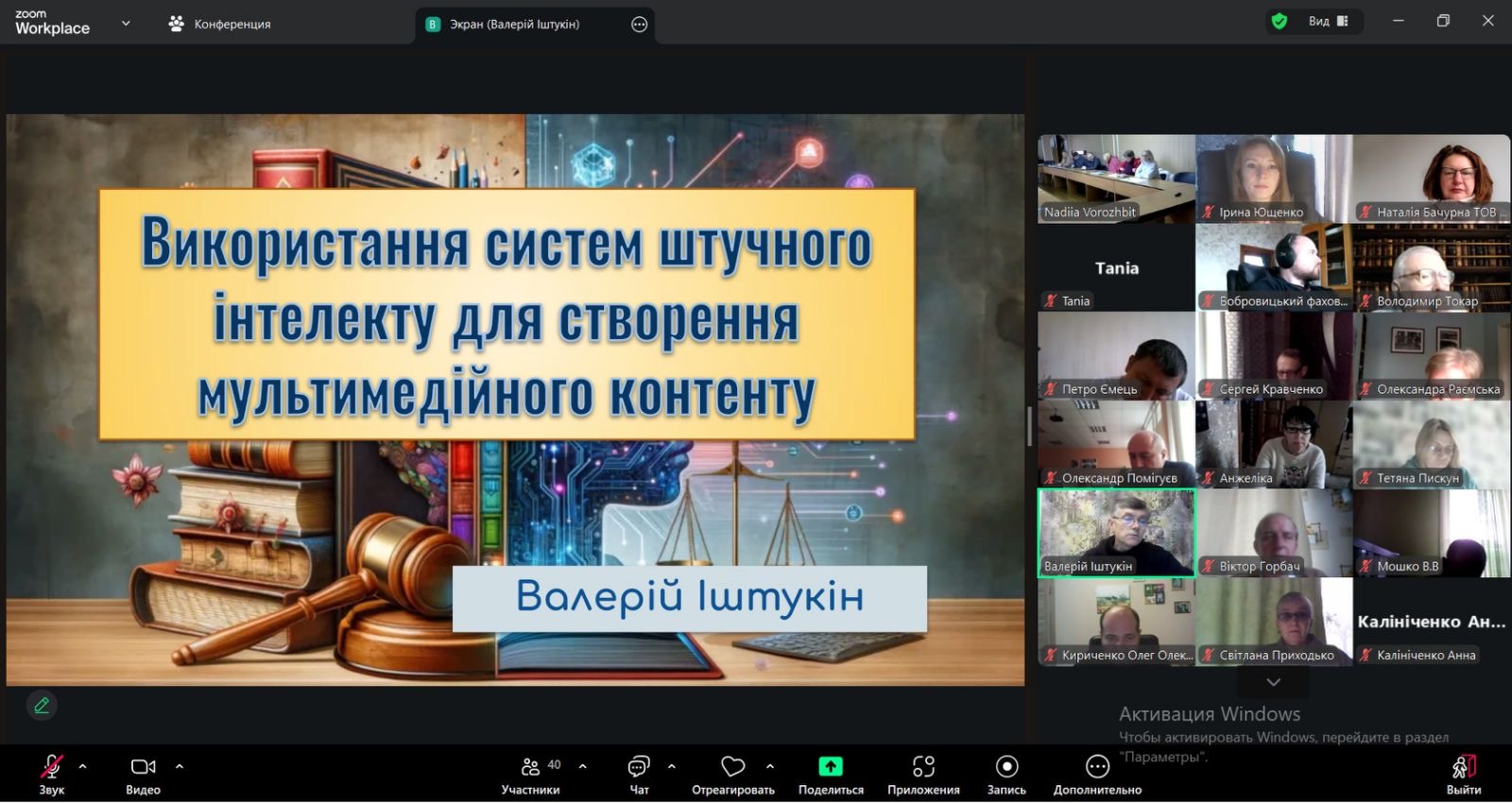Screen dimensions: 1512x803
Task: Expand video options arrow next to Видео
Action: click(180, 766)
